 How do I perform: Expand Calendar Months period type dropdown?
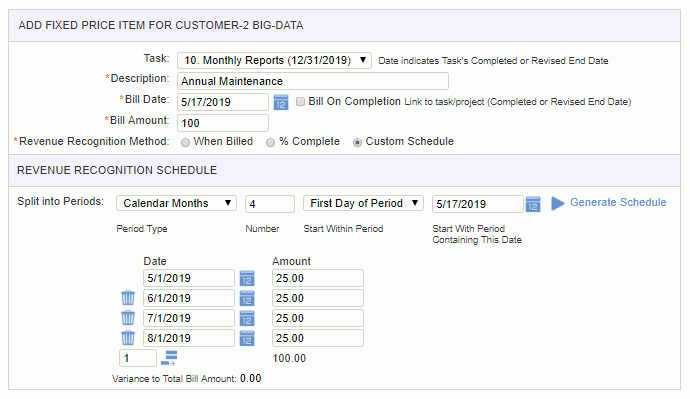click(x=176, y=203)
